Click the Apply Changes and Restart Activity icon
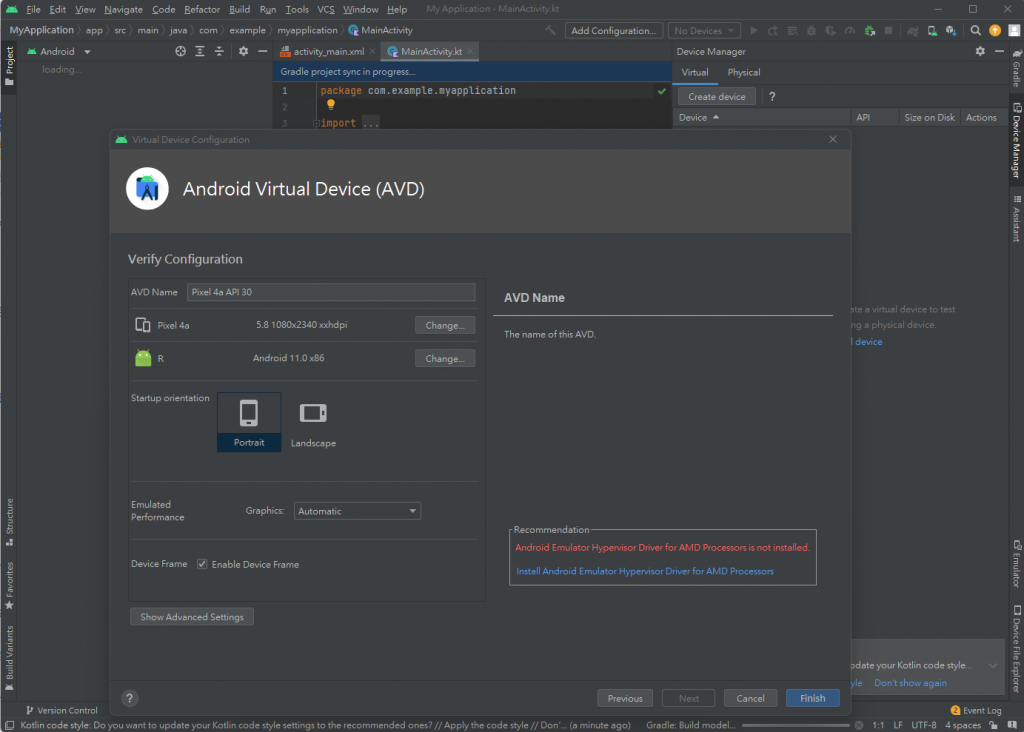This screenshot has height=732, width=1024. (773, 31)
